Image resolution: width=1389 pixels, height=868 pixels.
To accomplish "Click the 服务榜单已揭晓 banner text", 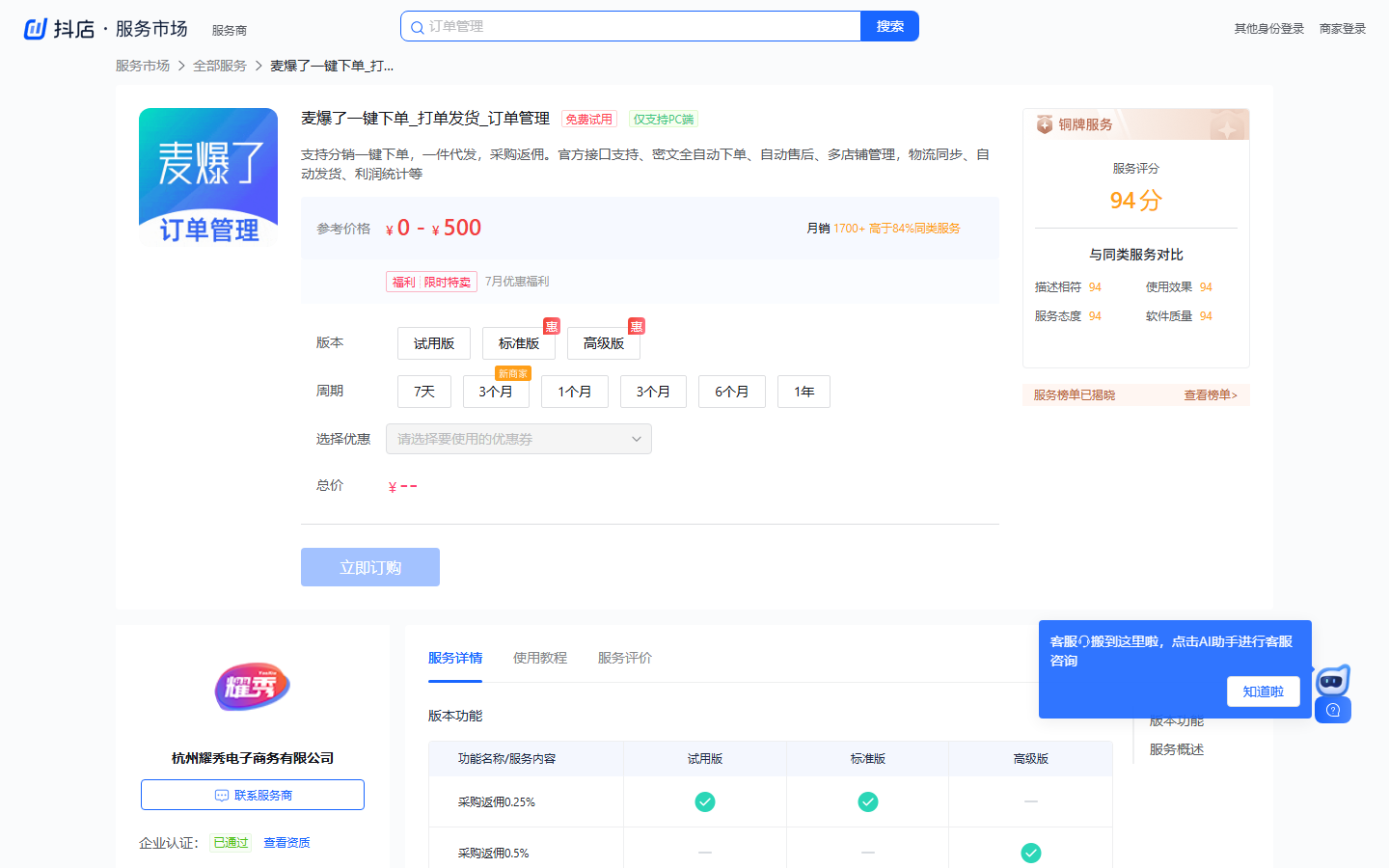I will 1075,395.
